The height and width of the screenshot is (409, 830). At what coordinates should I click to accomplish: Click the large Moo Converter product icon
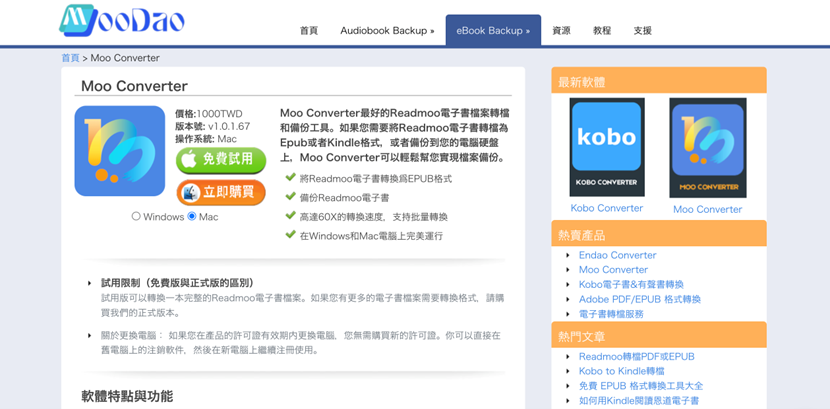point(120,151)
